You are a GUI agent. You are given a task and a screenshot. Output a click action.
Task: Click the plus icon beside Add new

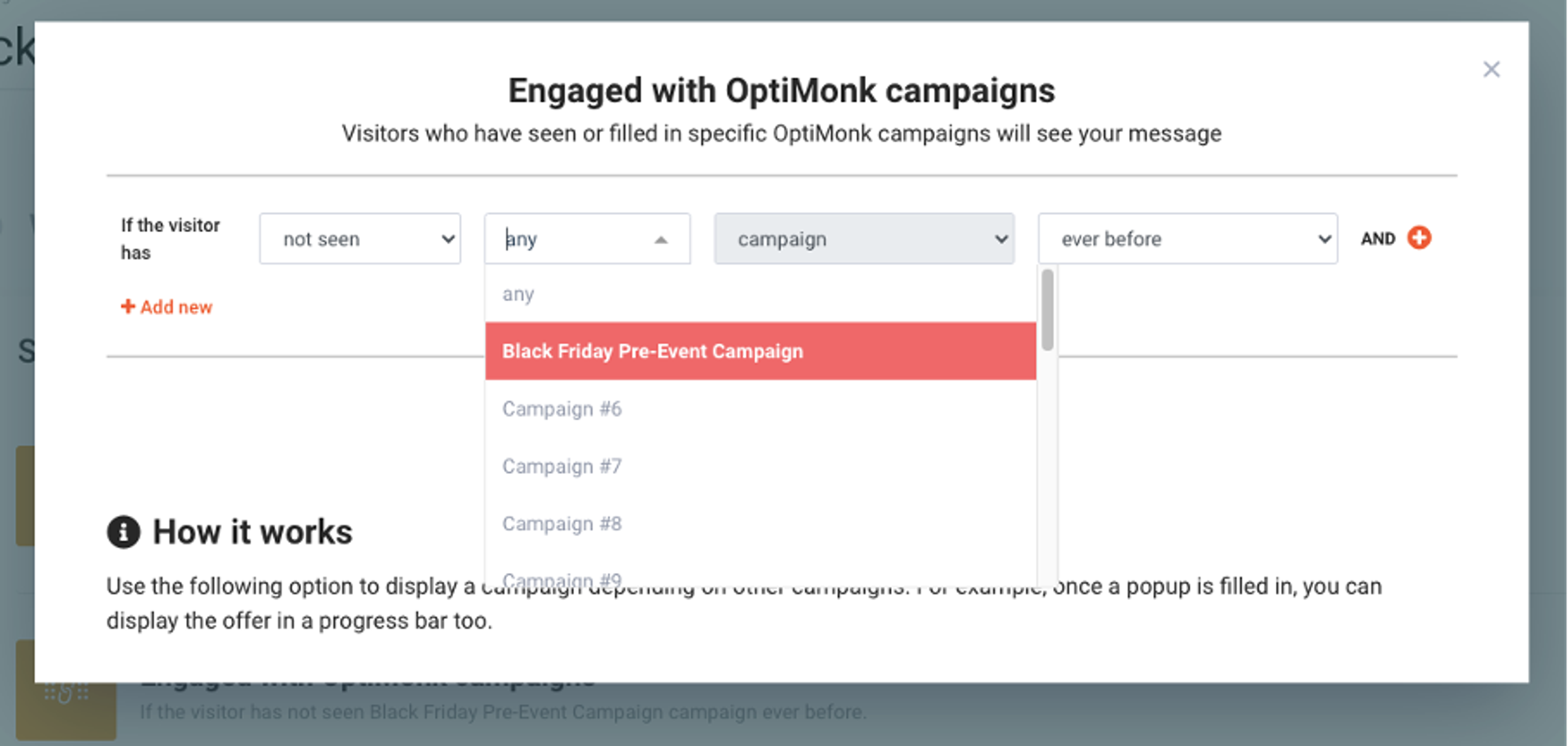tap(129, 307)
